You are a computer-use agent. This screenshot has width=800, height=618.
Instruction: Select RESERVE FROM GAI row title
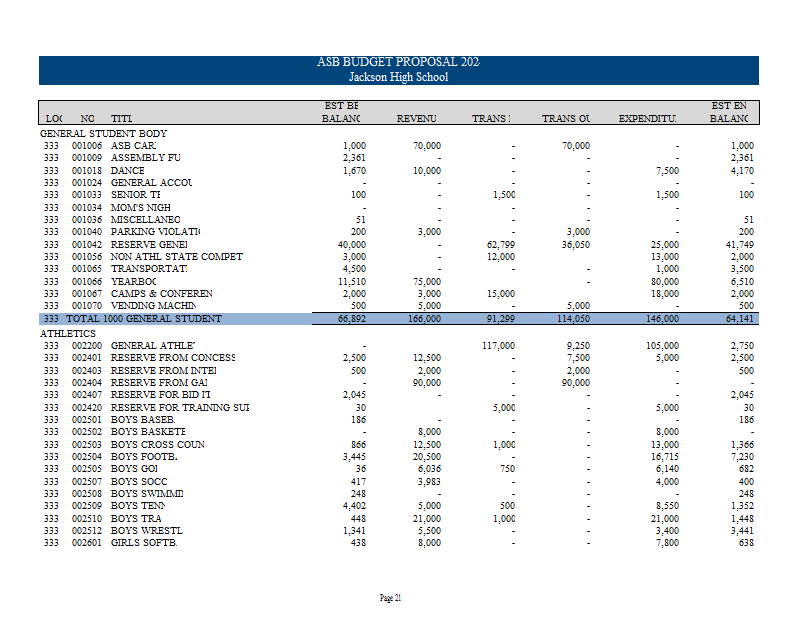159,383
